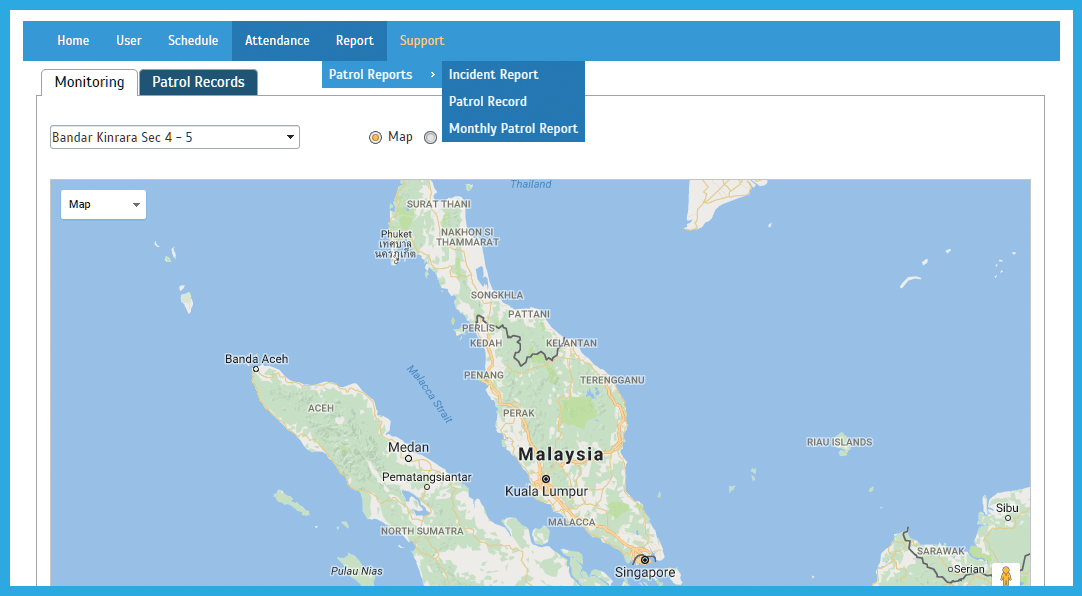The image size is (1082, 596).
Task: Click the KEDAH label
Action: pyautogui.click(x=486, y=343)
